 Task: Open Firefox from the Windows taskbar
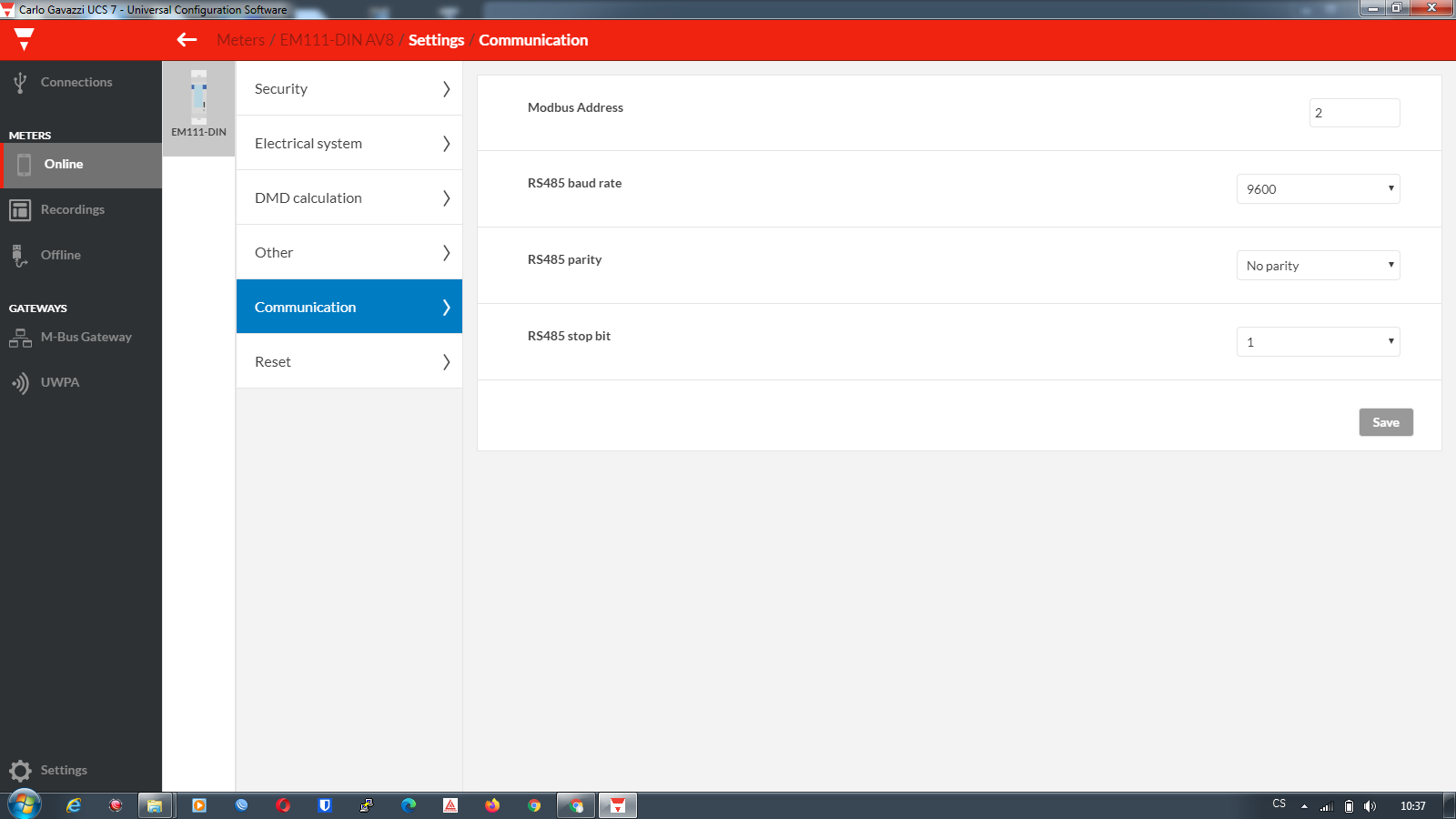[492, 805]
